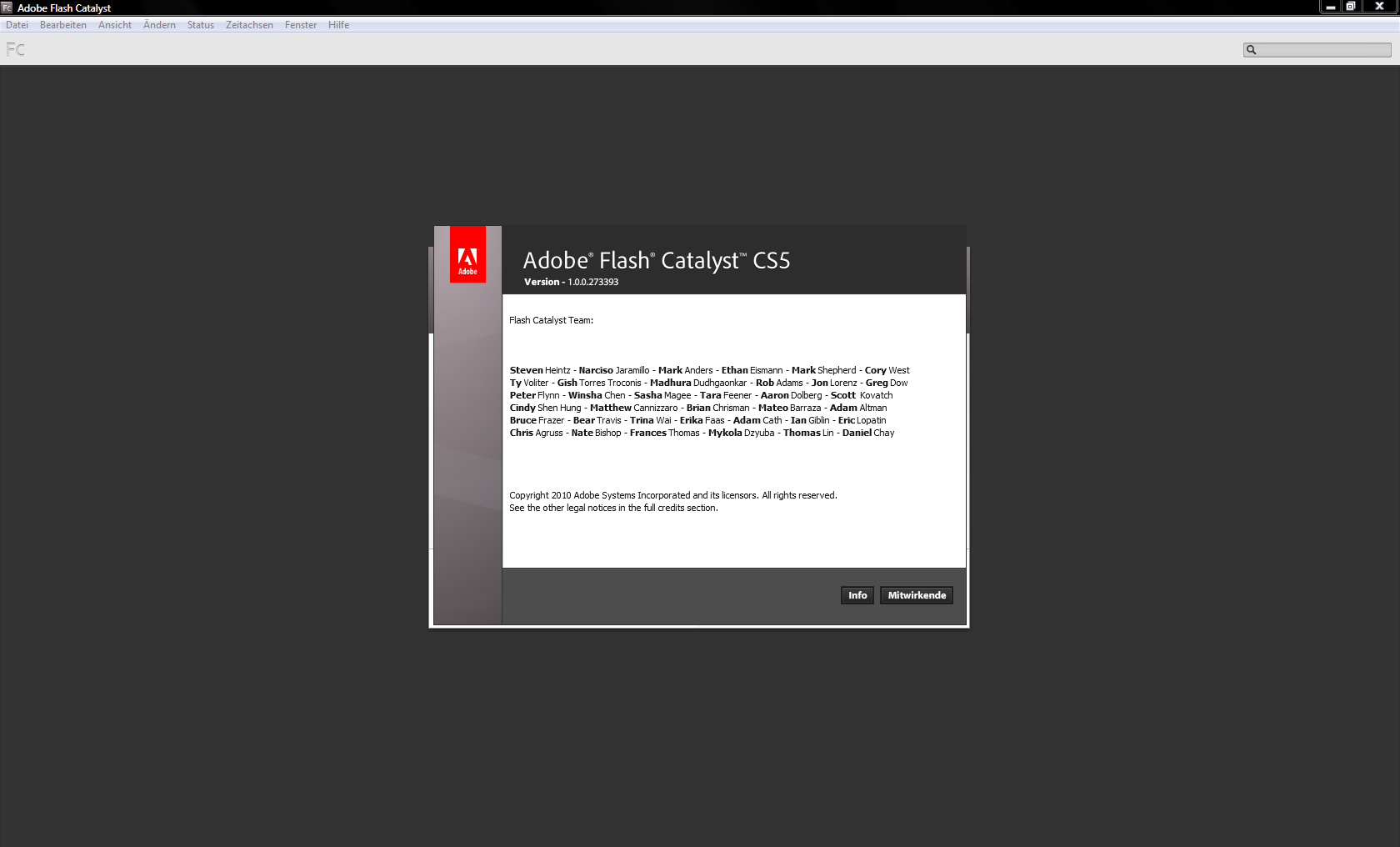Click the Fc application logo in toolbar
The height and width of the screenshot is (847, 1400).
coord(15,49)
